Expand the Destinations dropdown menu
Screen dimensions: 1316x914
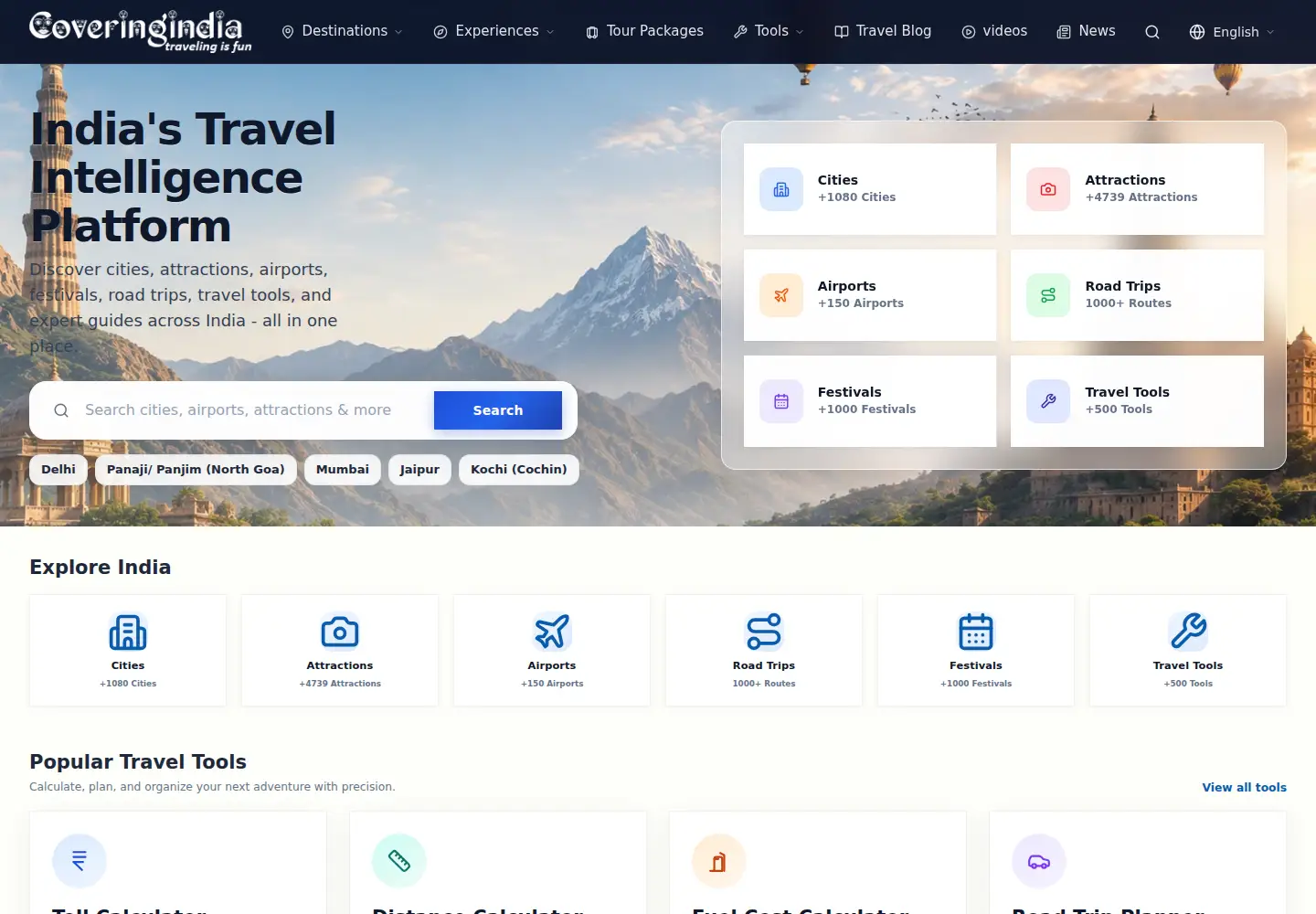pos(342,31)
